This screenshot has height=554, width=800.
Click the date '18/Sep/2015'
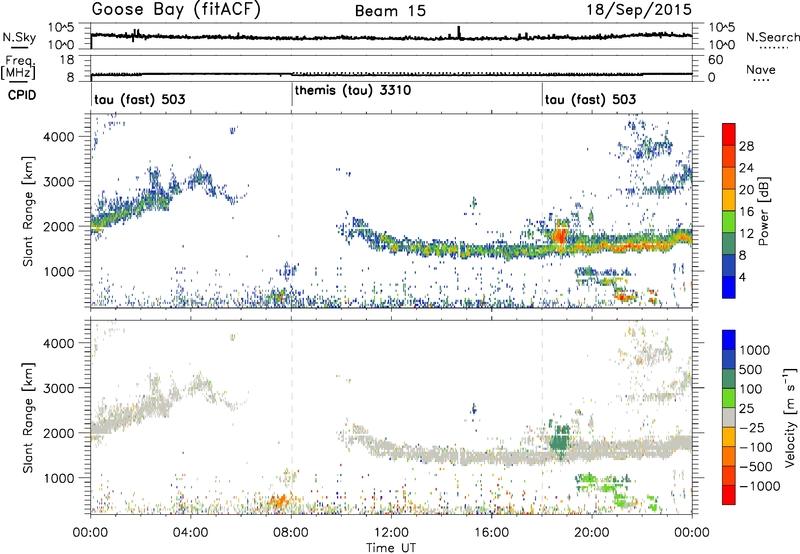click(x=639, y=10)
